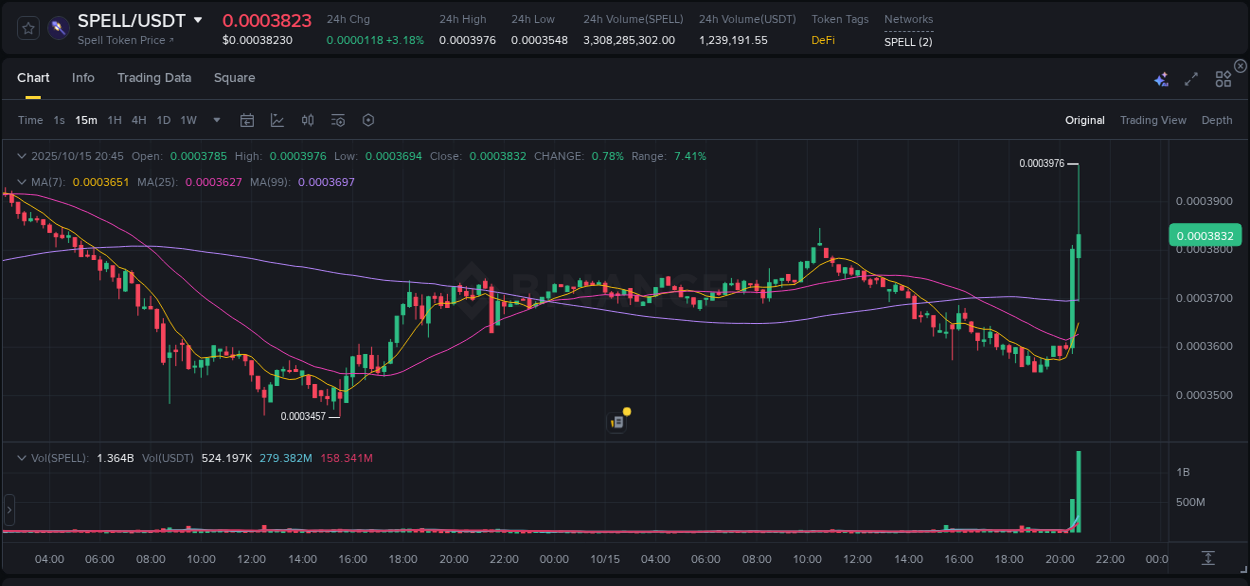
Task: Open chart settings via the hexagon gear icon
Action: pyautogui.click(x=368, y=120)
